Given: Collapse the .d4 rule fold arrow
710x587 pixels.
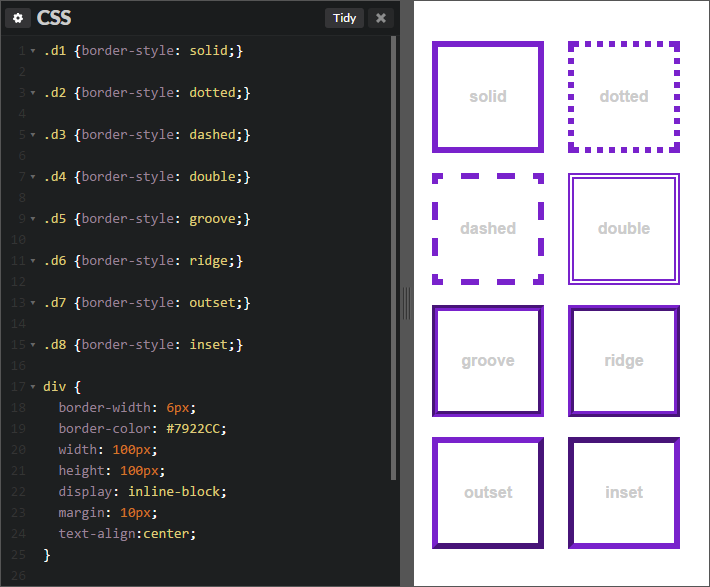Looking at the screenshot, I should tap(33, 177).
